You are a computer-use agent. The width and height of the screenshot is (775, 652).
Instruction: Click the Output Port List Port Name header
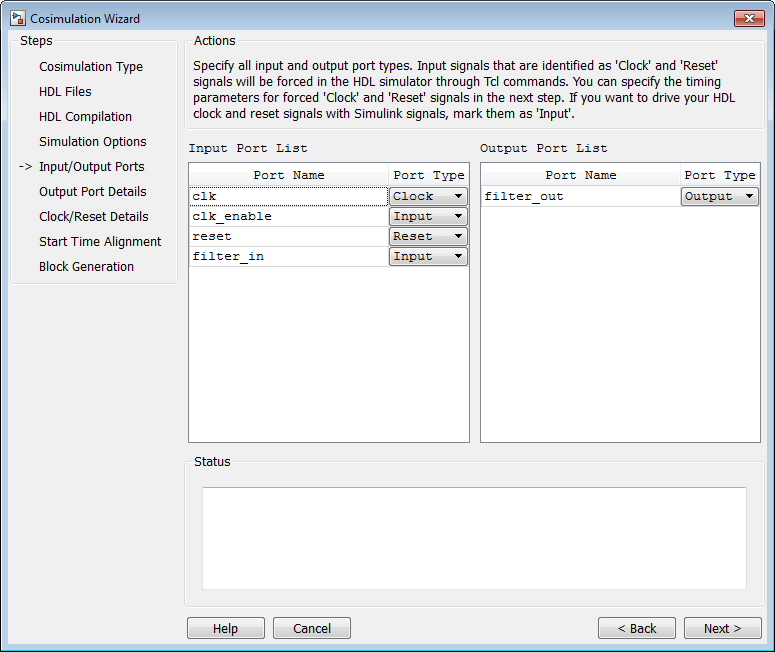point(580,175)
